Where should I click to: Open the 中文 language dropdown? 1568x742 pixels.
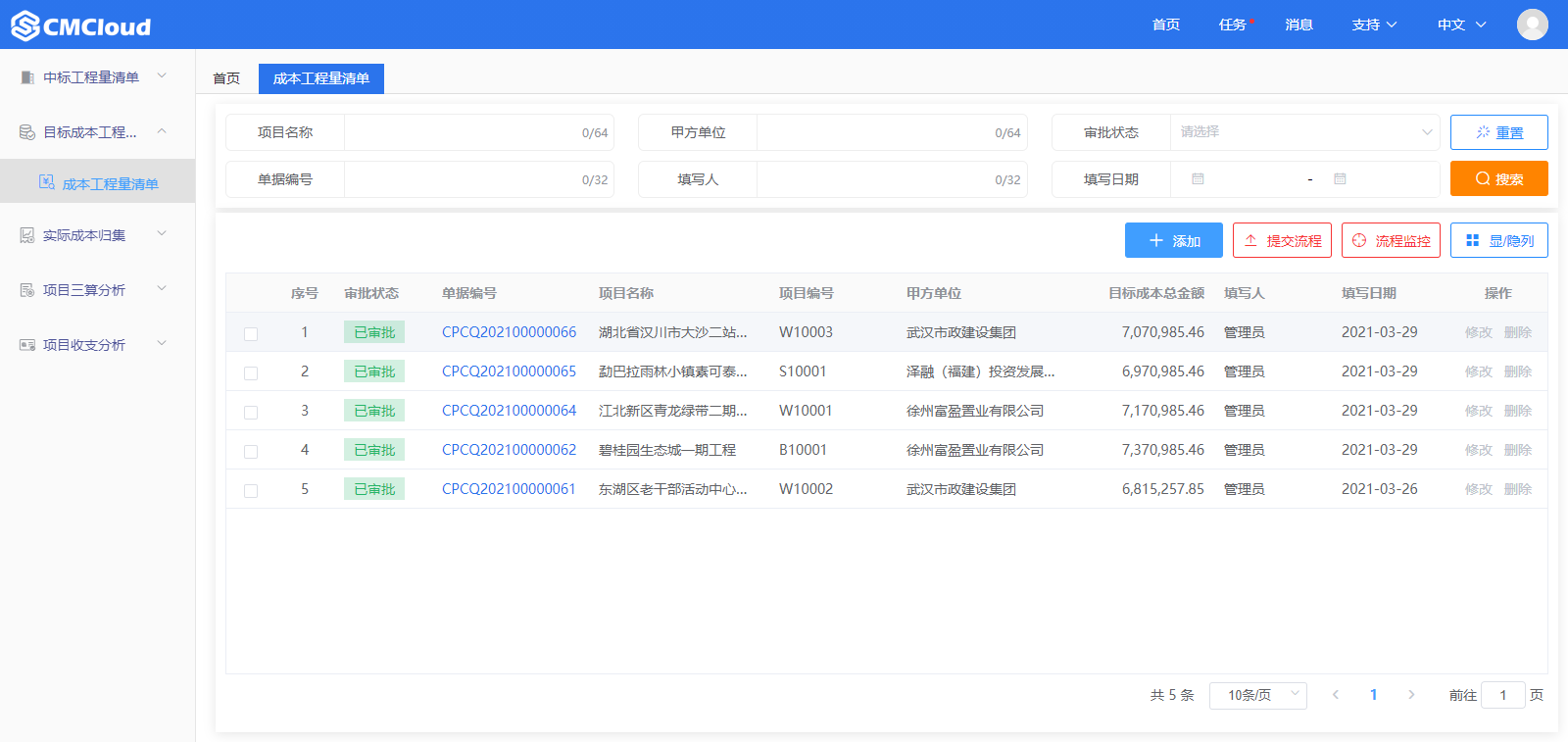click(1461, 25)
